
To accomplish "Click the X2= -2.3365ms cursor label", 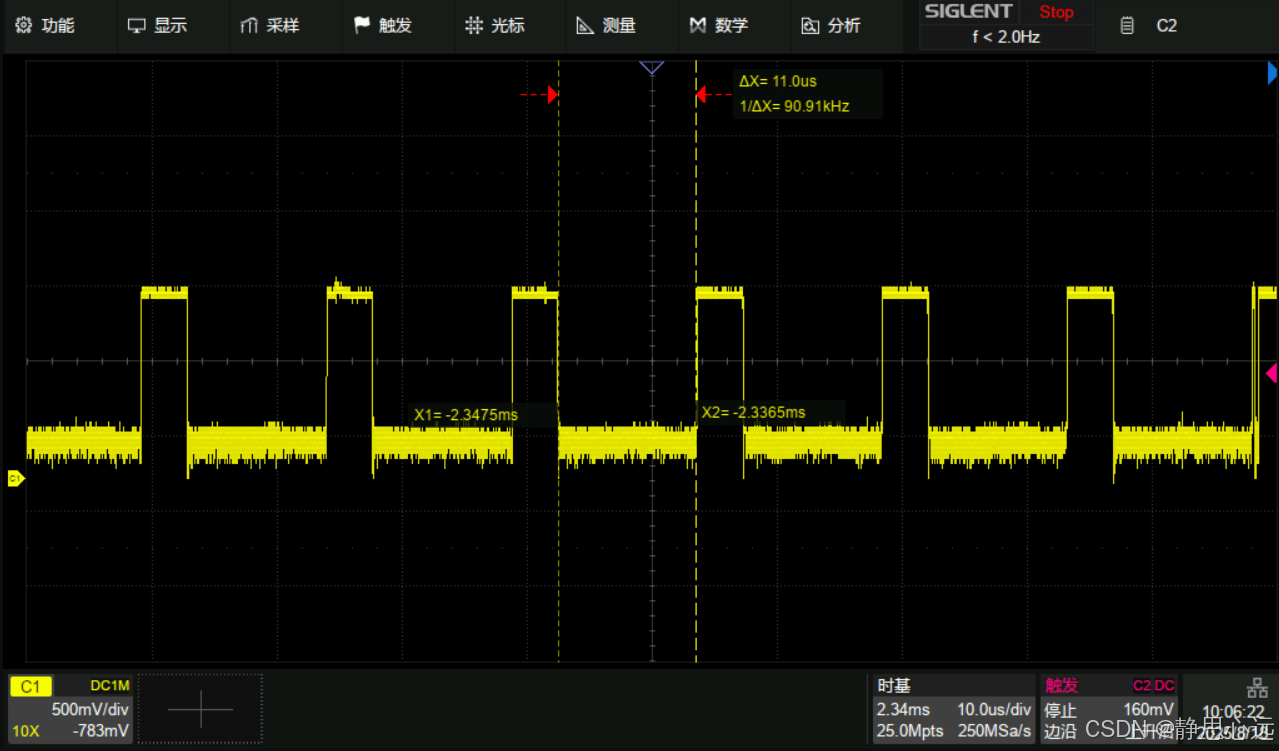I will 754,412.
